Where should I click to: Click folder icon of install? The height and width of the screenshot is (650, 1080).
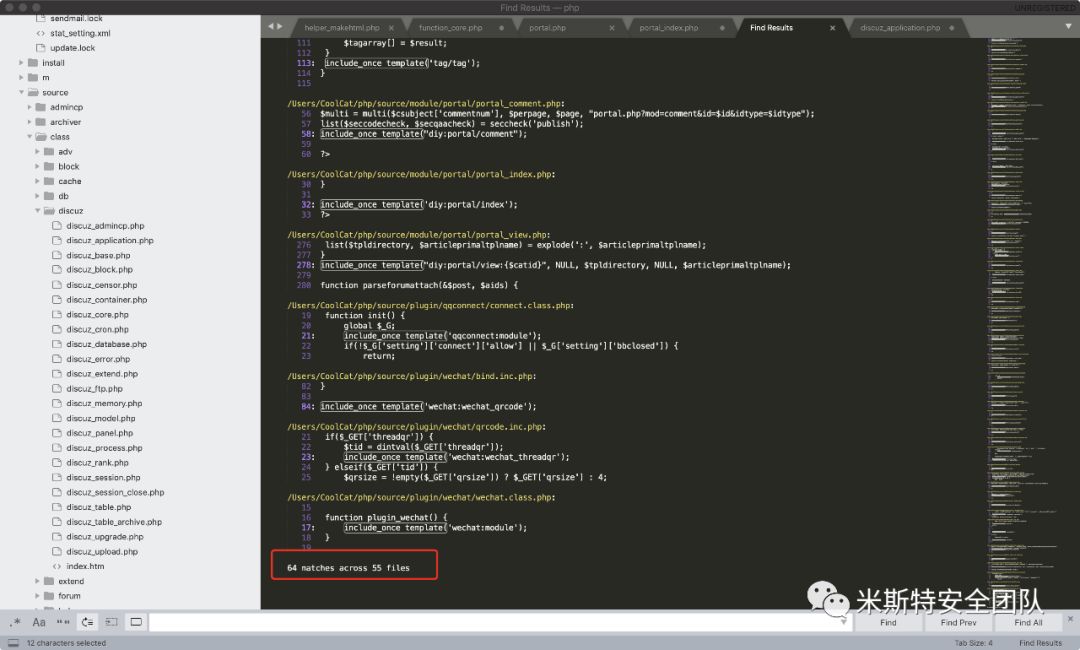coord(33,63)
